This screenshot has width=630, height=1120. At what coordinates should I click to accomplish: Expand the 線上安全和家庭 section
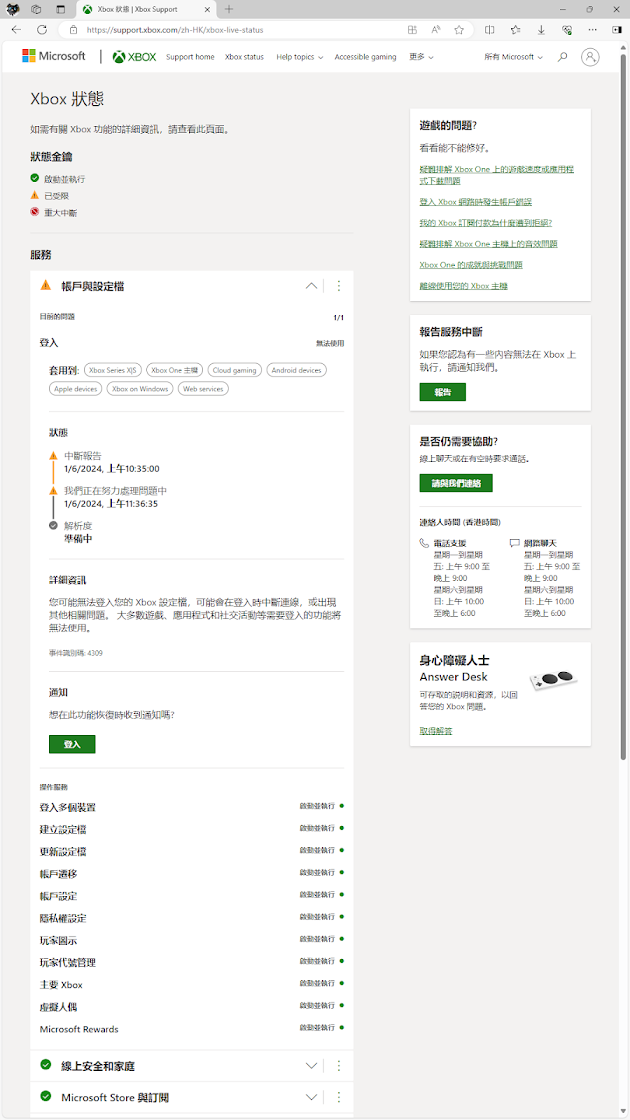click(x=311, y=1066)
